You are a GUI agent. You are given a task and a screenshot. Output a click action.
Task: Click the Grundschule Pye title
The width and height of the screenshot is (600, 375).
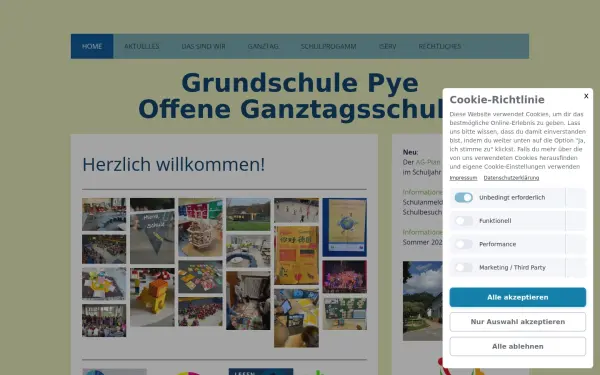click(300, 83)
